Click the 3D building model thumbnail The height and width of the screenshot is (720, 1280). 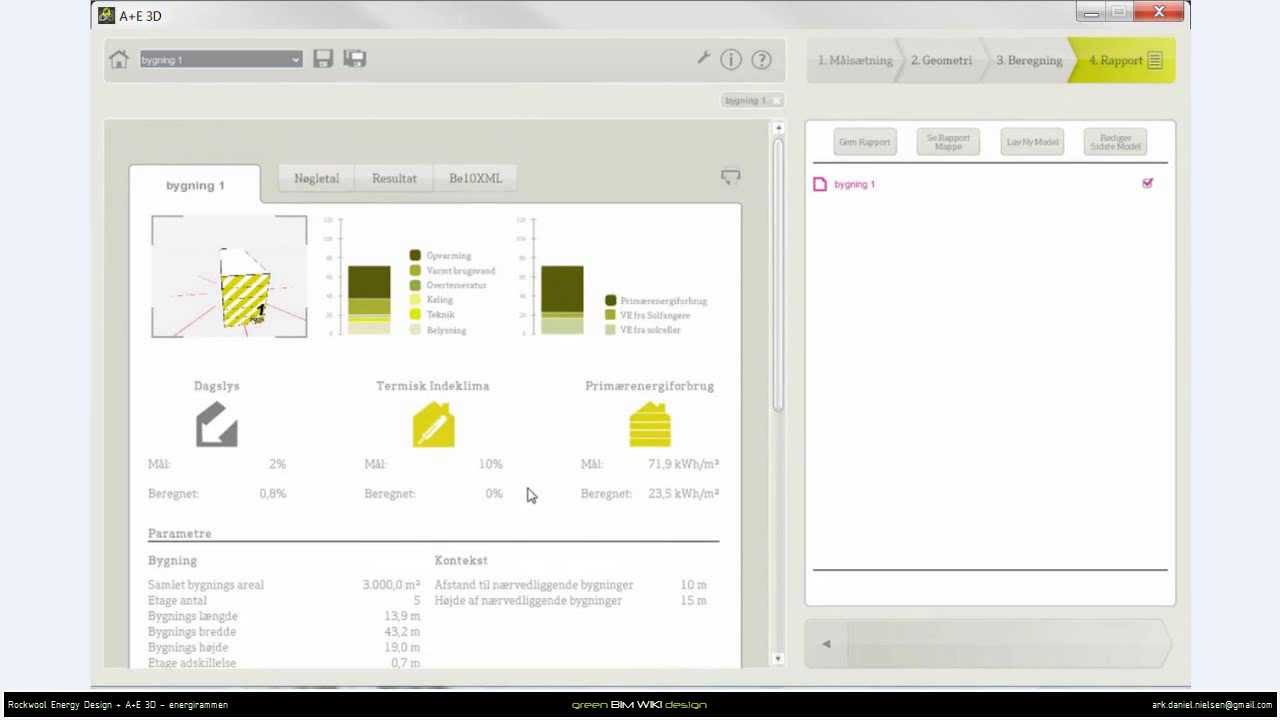229,276
